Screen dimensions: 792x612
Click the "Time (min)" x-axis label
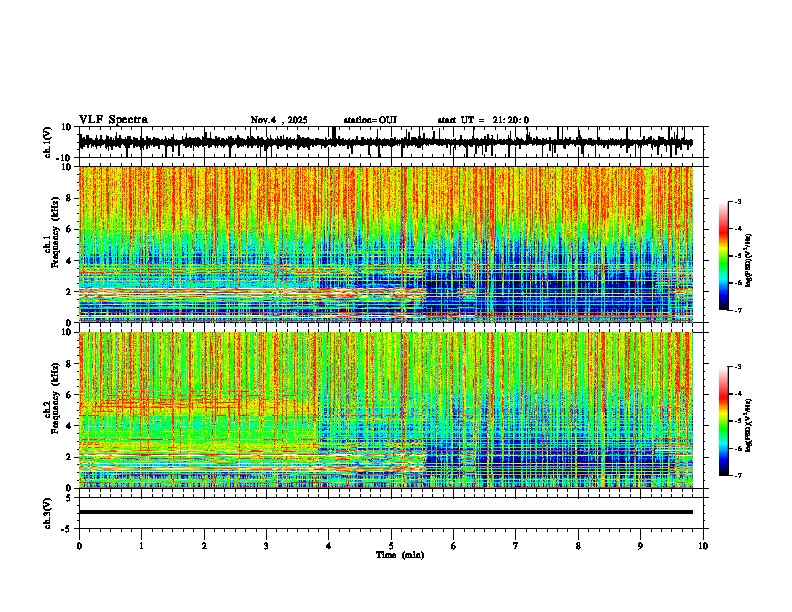pos(400,555)
